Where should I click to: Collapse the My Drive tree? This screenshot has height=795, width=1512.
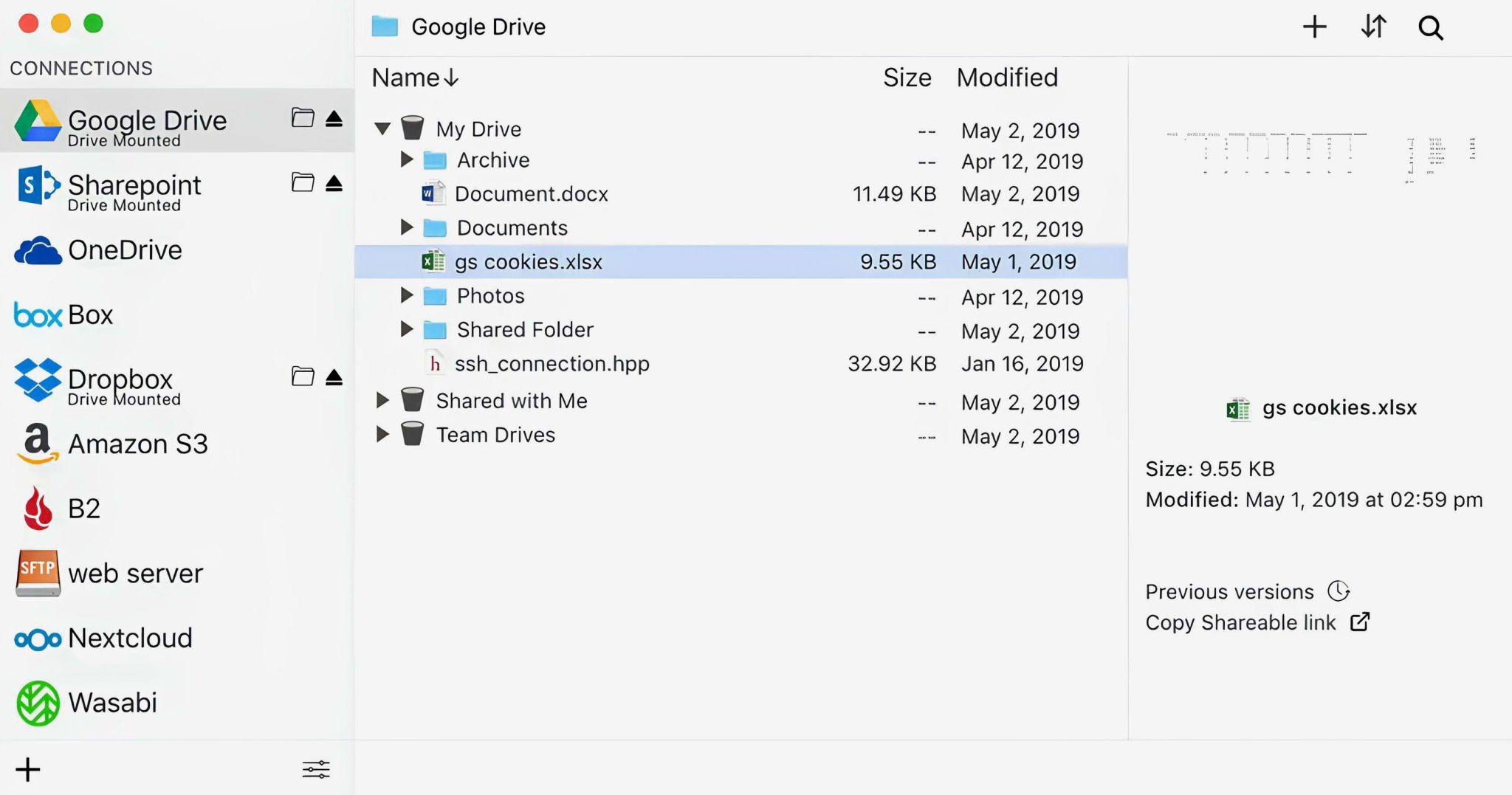pyautogui.click(x=383, y=128)
